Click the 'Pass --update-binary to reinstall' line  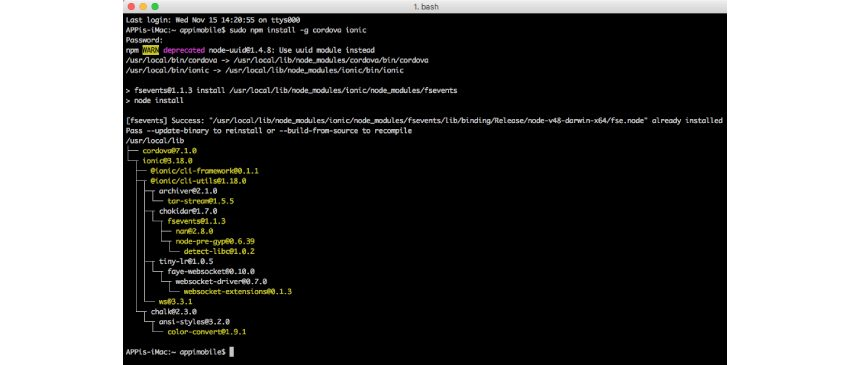tap(269, 131)
